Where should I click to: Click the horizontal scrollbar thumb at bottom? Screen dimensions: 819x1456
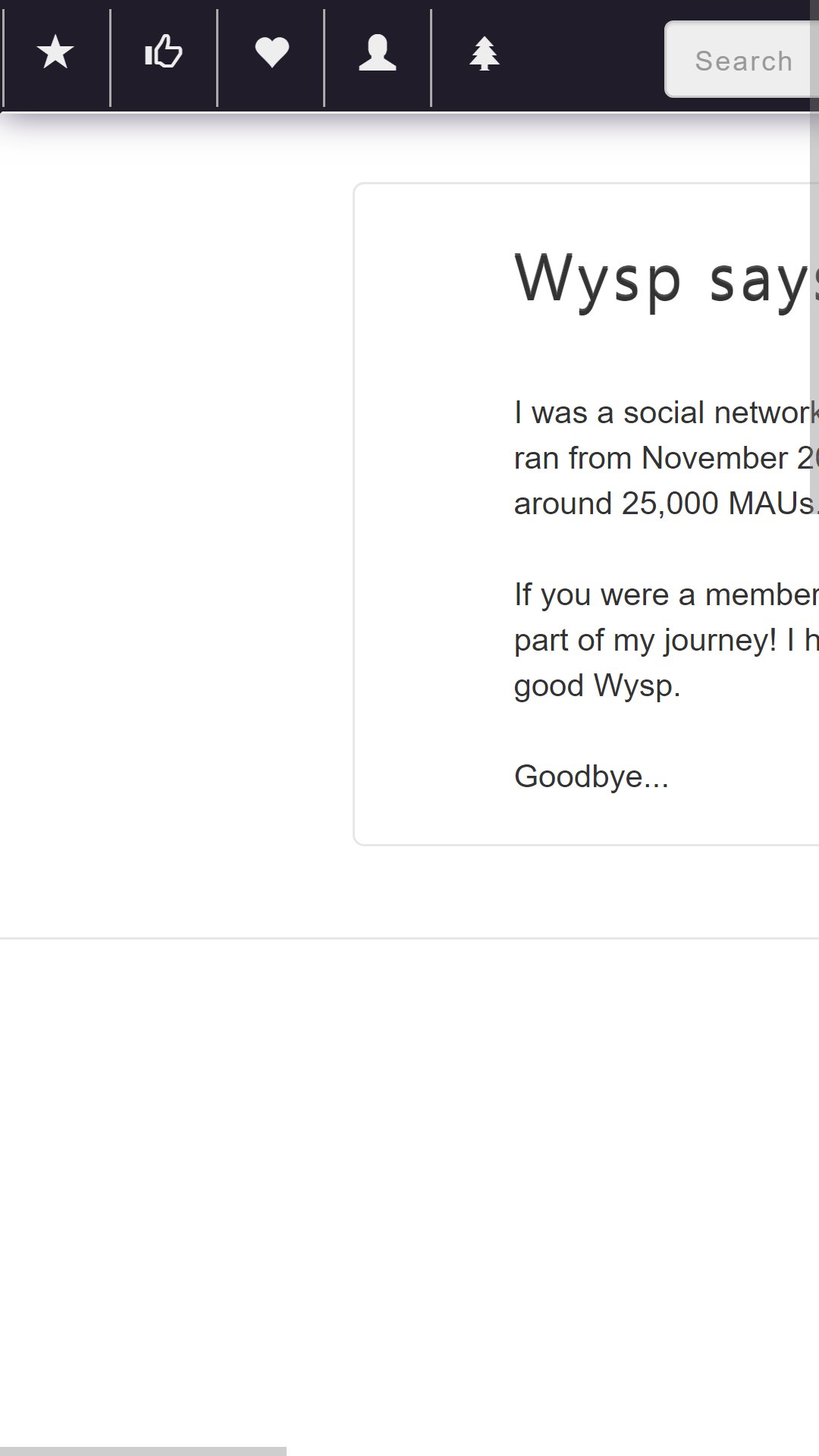[143, 1451]
